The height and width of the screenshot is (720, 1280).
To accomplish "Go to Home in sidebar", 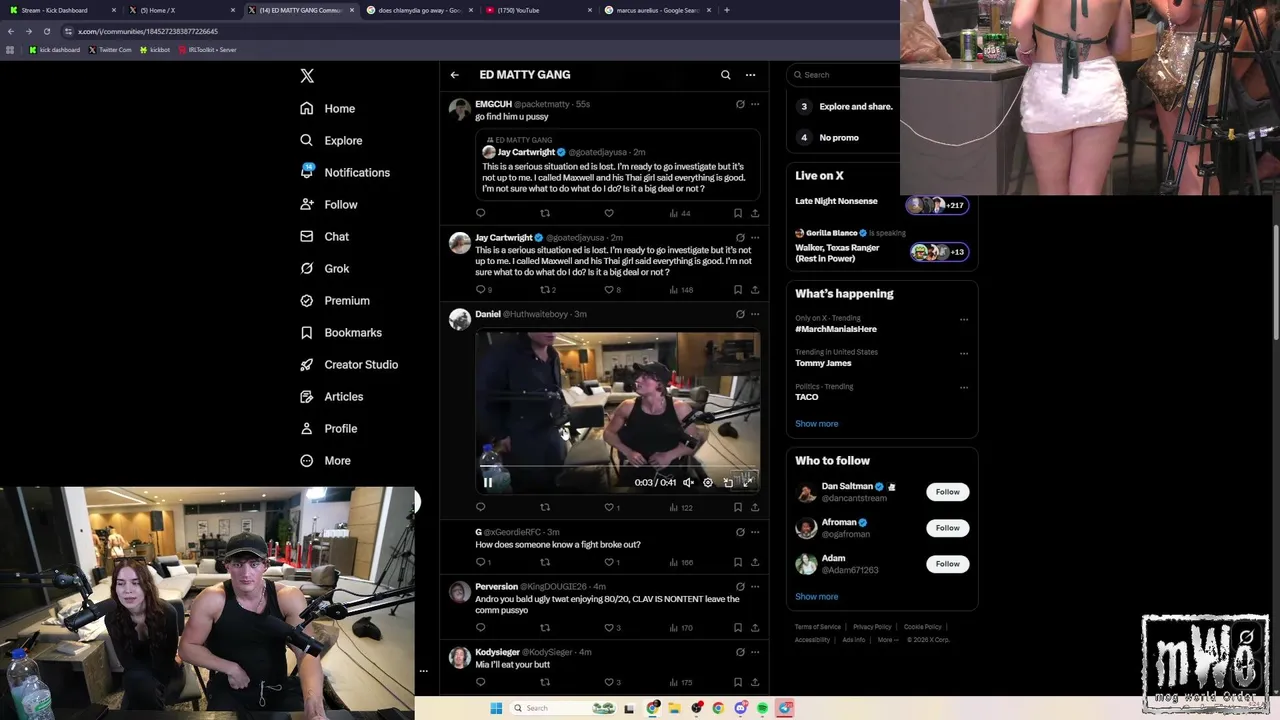I will pyautogui.click(x=327, y=108).
